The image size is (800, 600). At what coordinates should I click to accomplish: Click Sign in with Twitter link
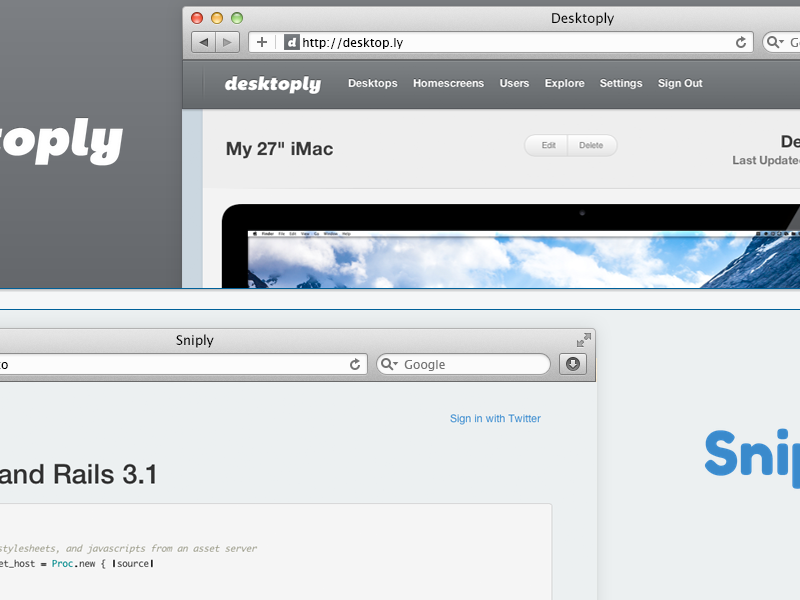[x=495, y=418]
